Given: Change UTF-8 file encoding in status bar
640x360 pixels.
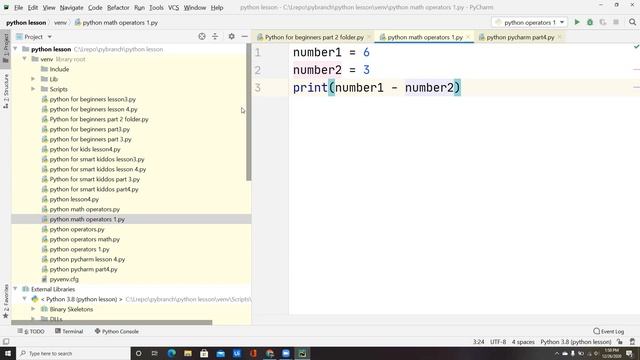Looking at the screenshot, I should pos(498,342).
